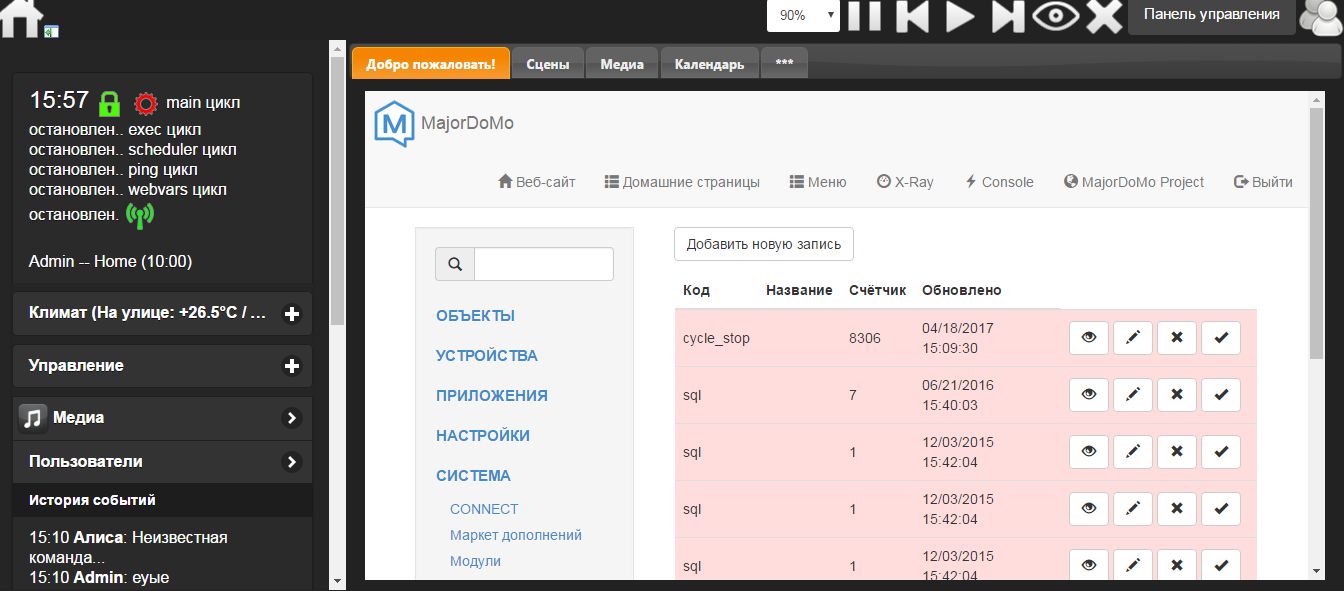1344x591 pixels.
Task: Open X-Ray nav link
Action: [x=905, y=182]
